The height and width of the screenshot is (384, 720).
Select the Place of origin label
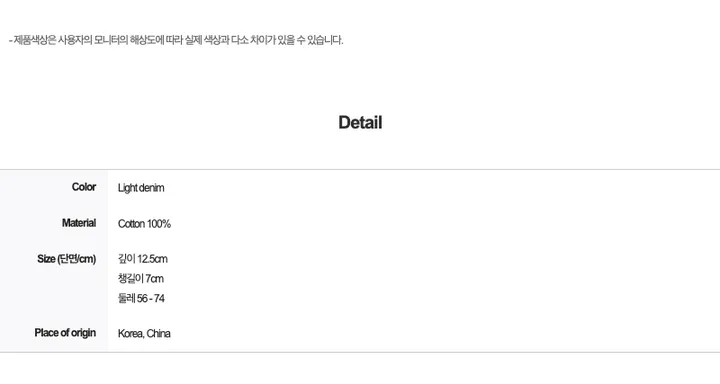pos(65,333)
